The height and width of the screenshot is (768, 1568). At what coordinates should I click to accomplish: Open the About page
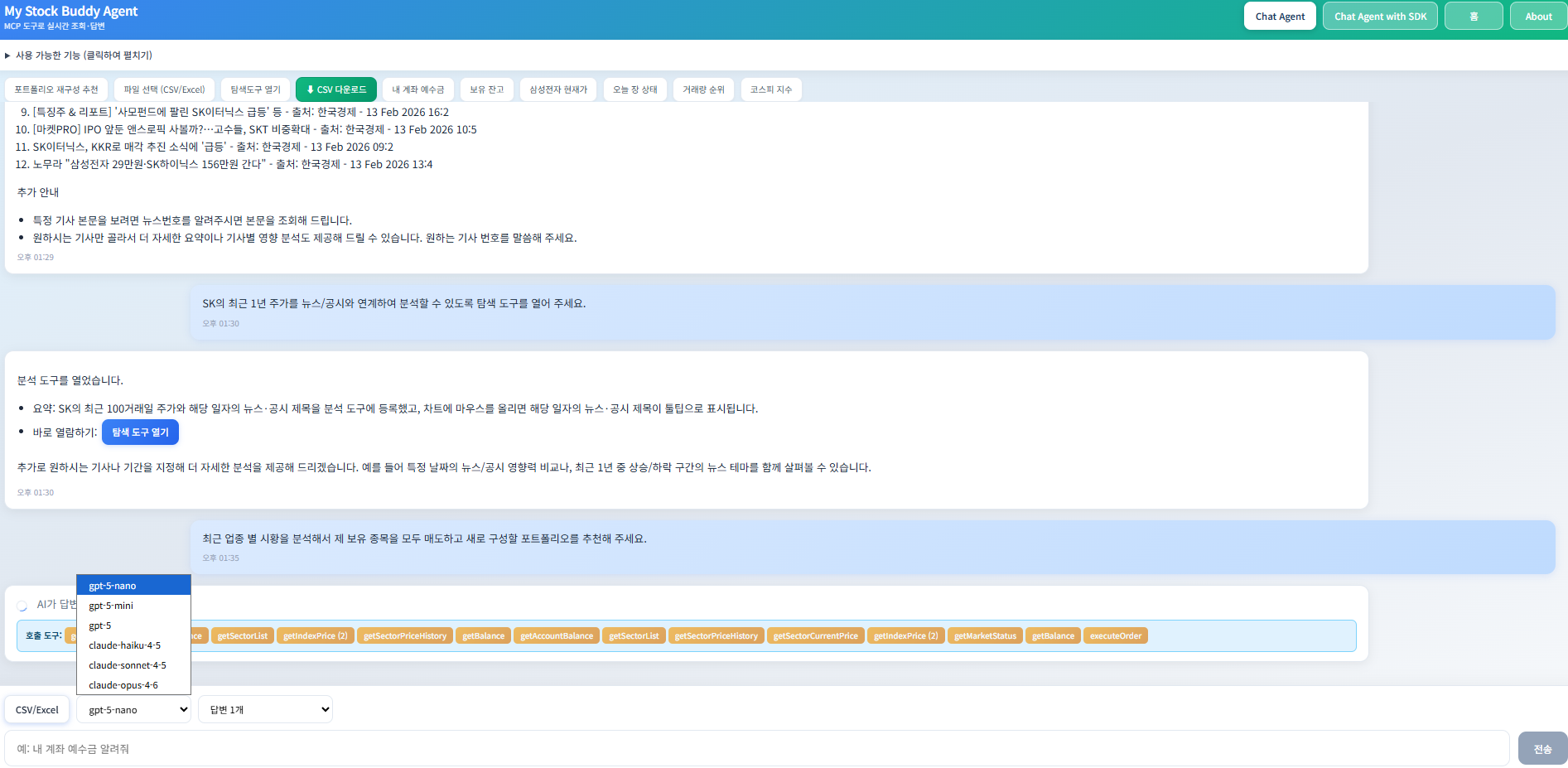pos(1538,17)
